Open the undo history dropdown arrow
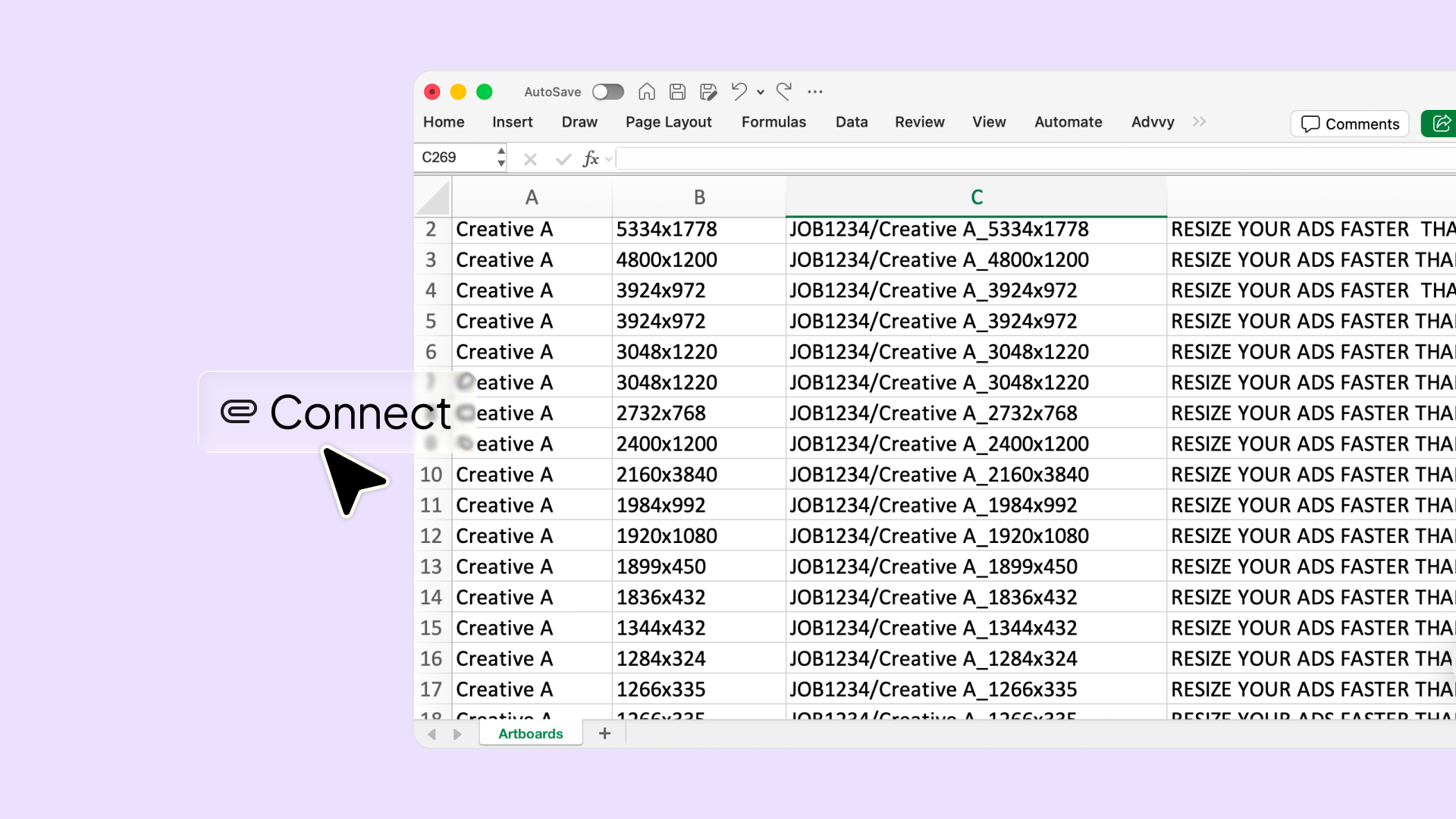The image size is (1456, 819). click(x=761, y=93)
